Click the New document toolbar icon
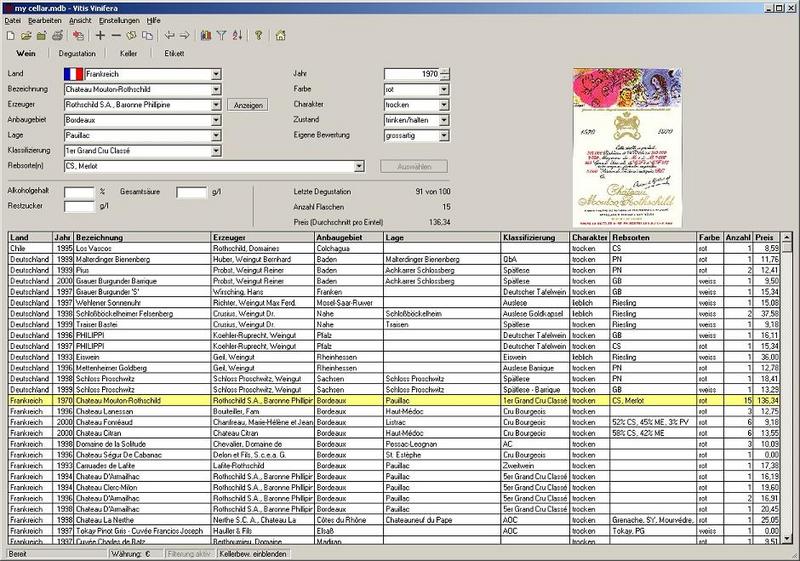 [x=11, y=36]
